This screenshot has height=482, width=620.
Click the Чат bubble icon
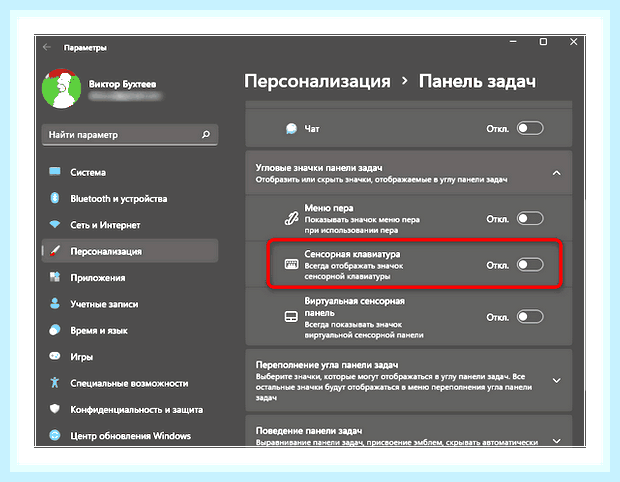[291, 129]
